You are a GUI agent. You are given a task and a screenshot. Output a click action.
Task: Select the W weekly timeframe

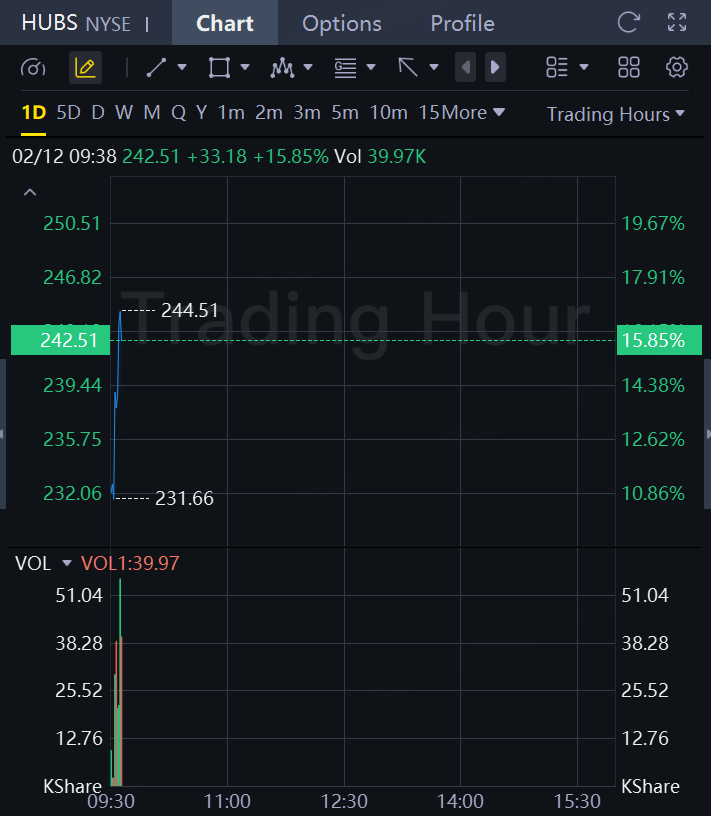pyautogui.click(x=124, y=112)
